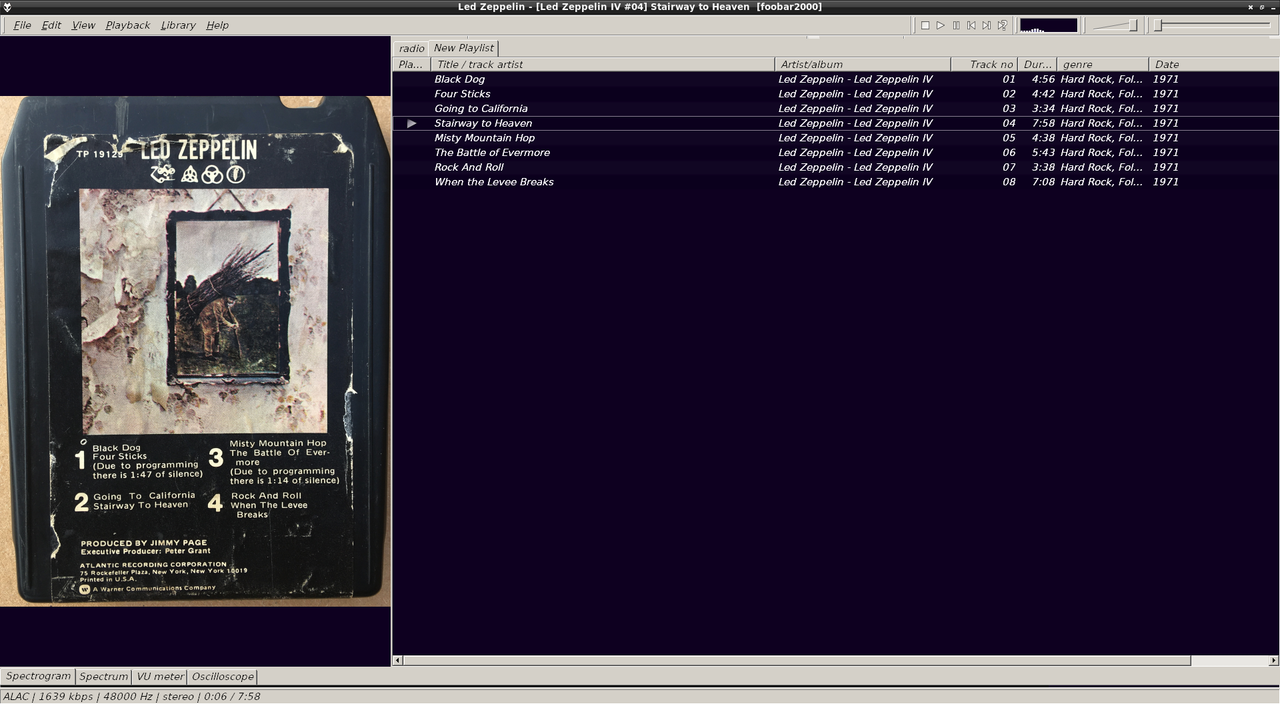
Task: Click the scroll left arrow of playlist
Action: coord(398,660)
